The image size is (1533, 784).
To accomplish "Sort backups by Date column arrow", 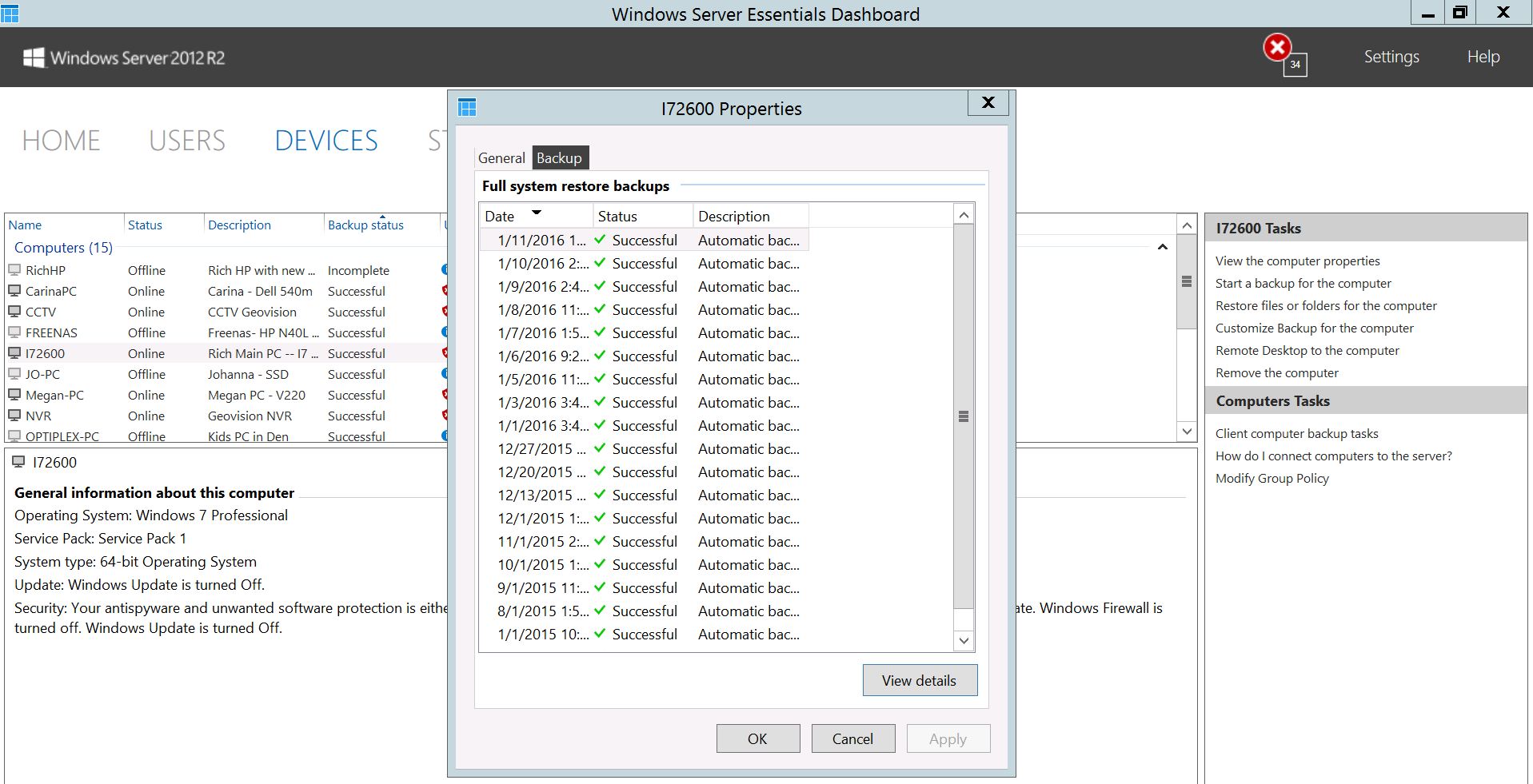I will coord(537,213).
